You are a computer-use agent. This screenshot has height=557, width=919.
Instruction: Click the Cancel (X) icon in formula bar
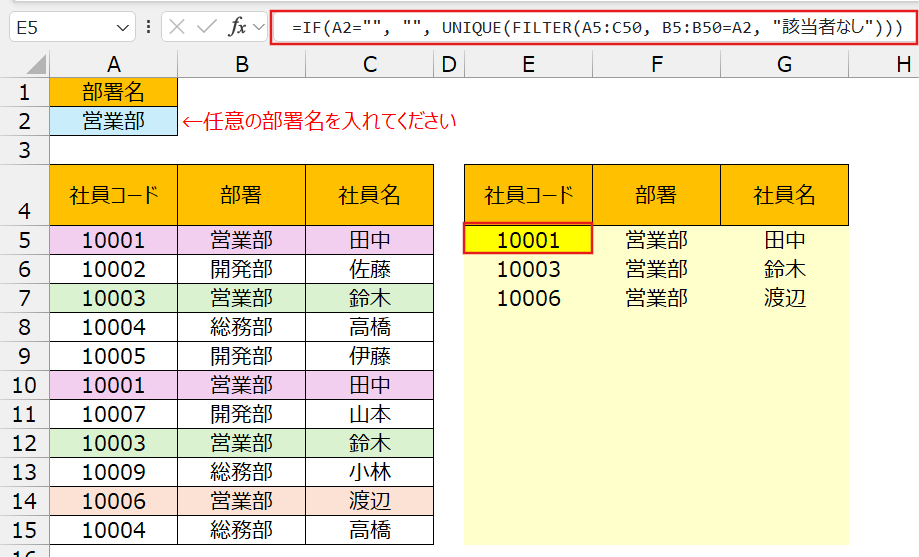point(178,28)
